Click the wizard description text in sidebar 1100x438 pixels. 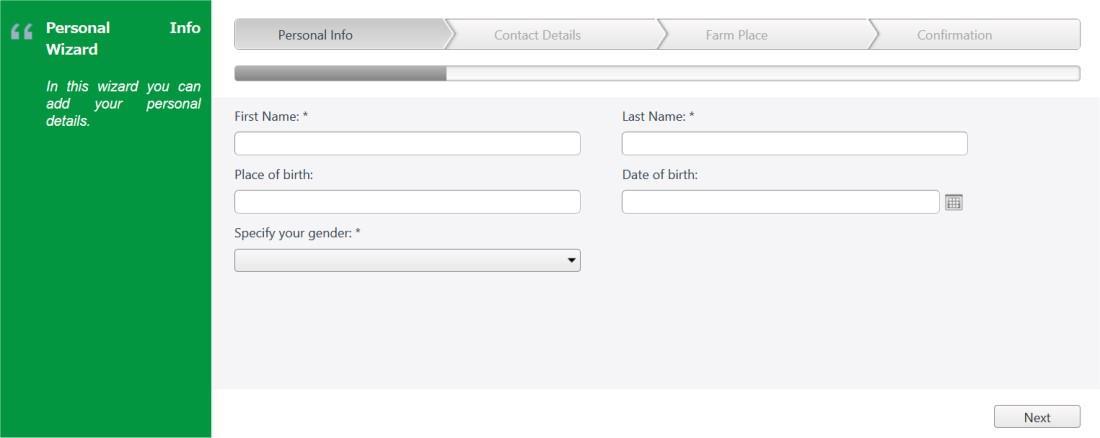pos(123,104)
